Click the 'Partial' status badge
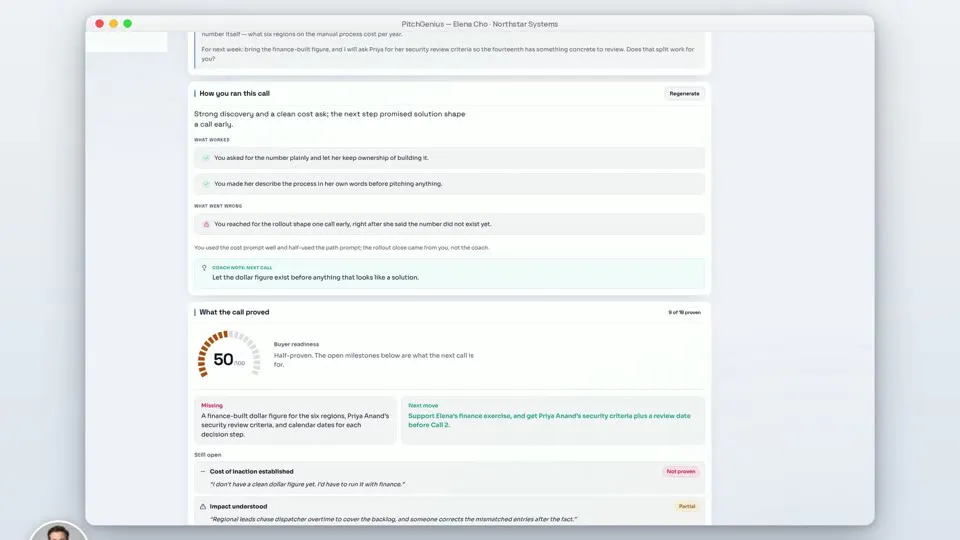The image size is (960, 540). click(687, 506)
